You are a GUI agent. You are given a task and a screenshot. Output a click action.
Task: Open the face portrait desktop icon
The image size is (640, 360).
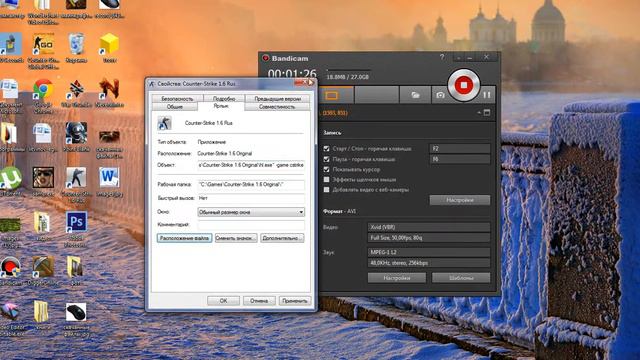tap(43, 178)
